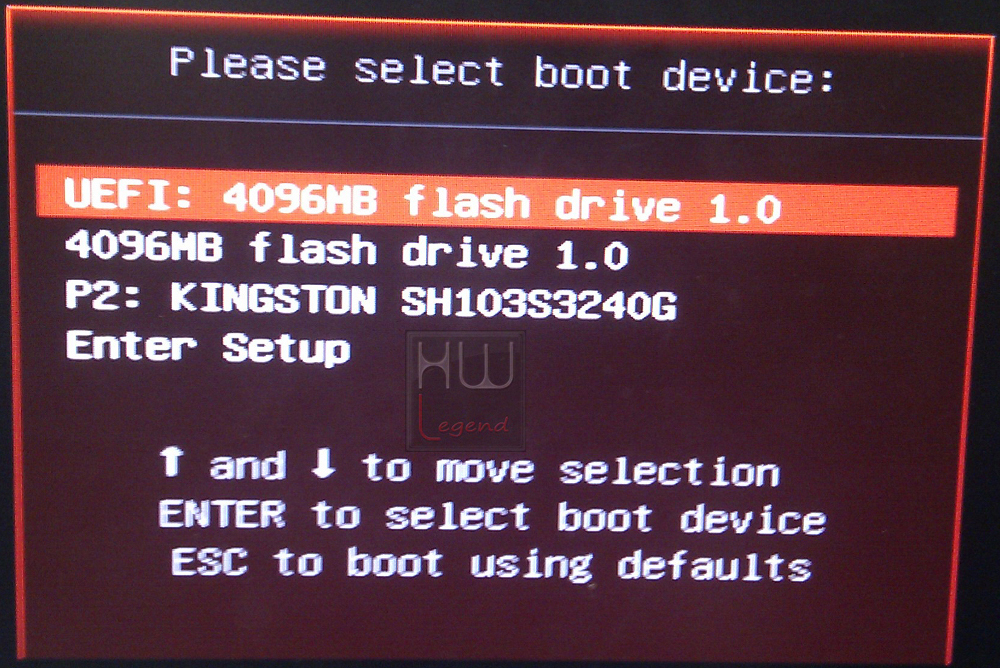The height and width of the screenshot is (668, 1000).
Task: Open Enter Setup option
Action: pyautogui.click(x=208, y=347)
